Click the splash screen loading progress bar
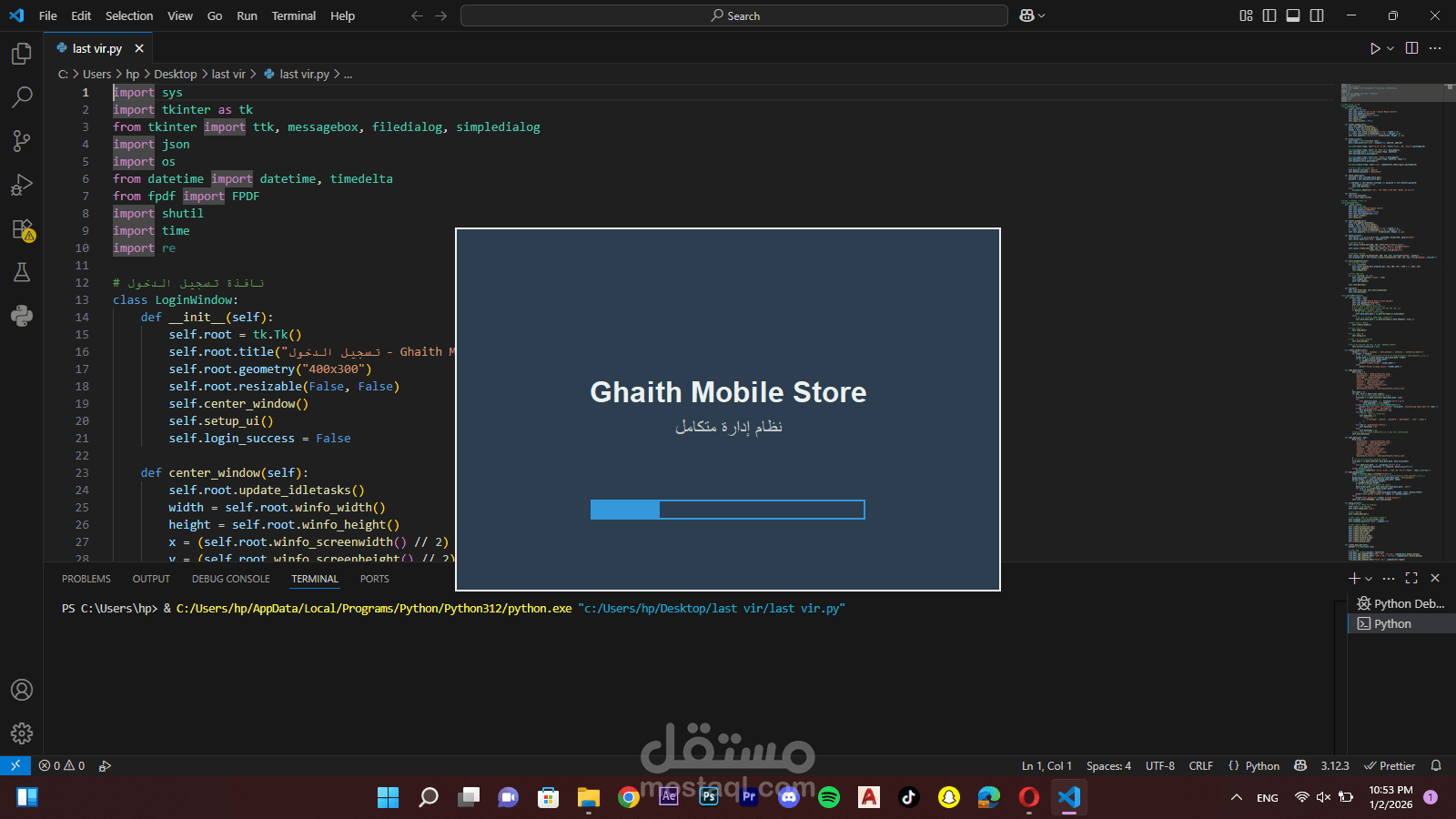Screen dimensions: 1456x819 pos(728,510)
